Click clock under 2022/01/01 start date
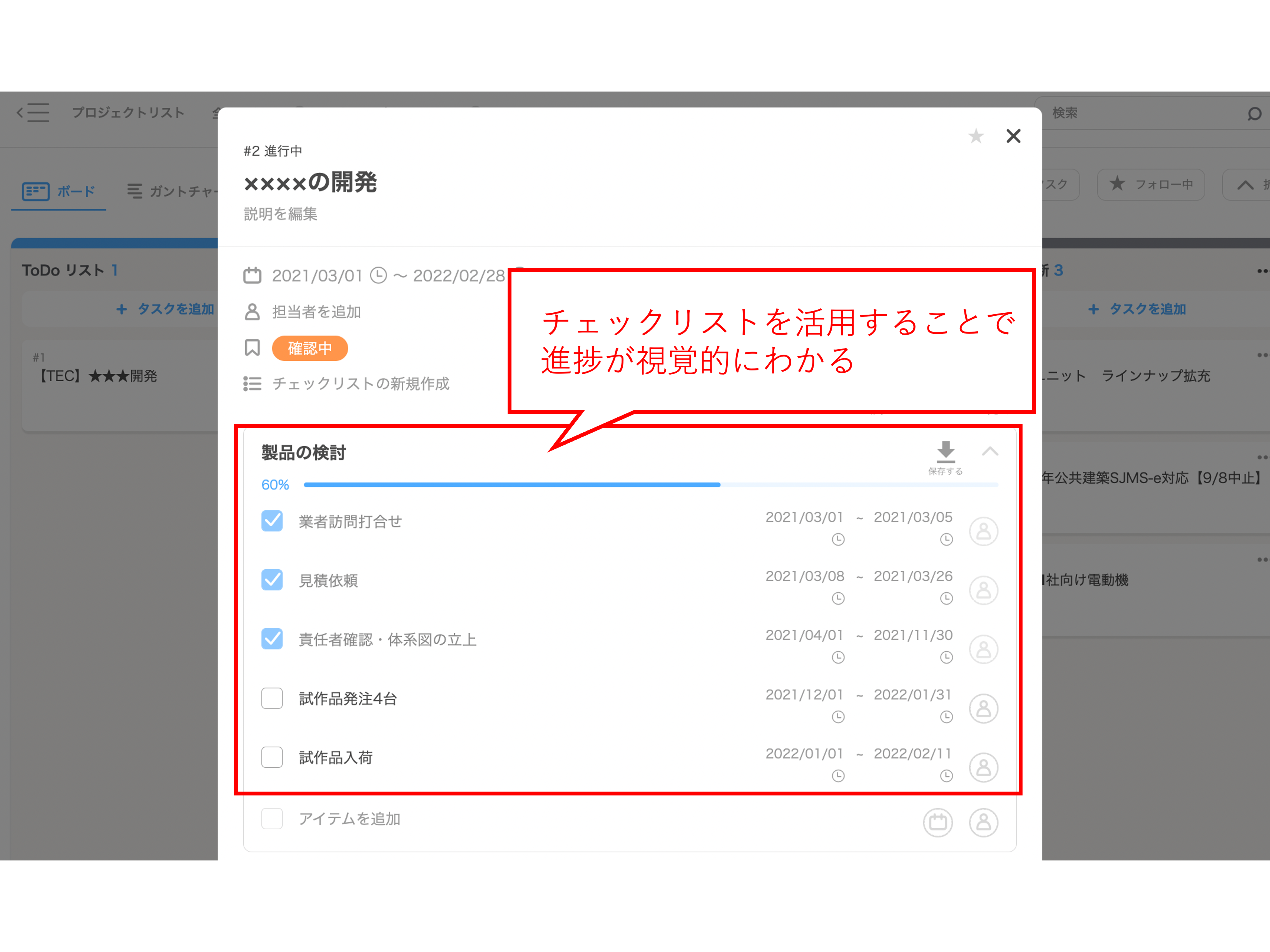The height and width of the screenshot is (952, 1270). [x=838, y=776]
